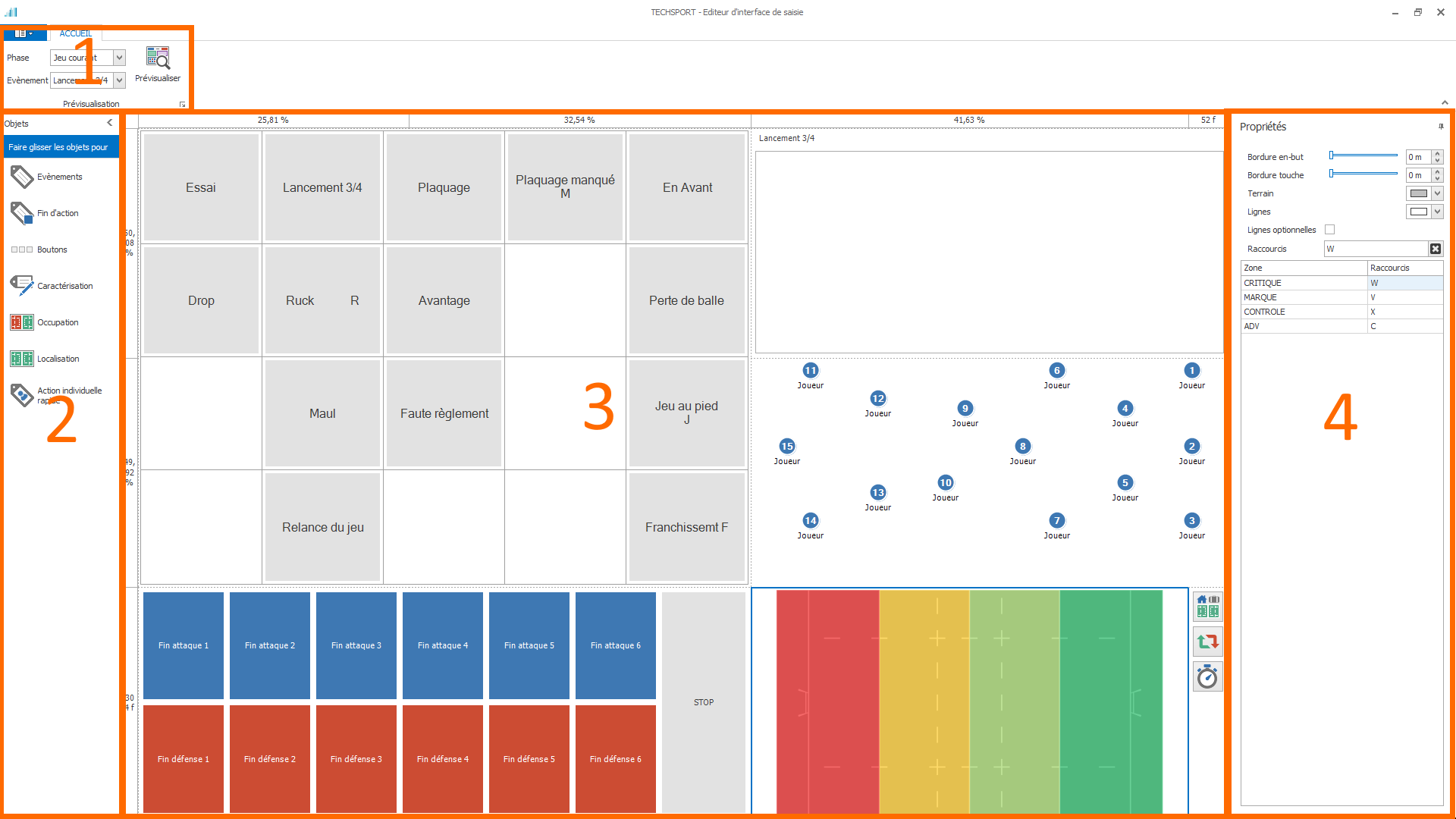Select the Fin d'action object icon
This screenshot has width=1456, height=819.
pos(22,213)
